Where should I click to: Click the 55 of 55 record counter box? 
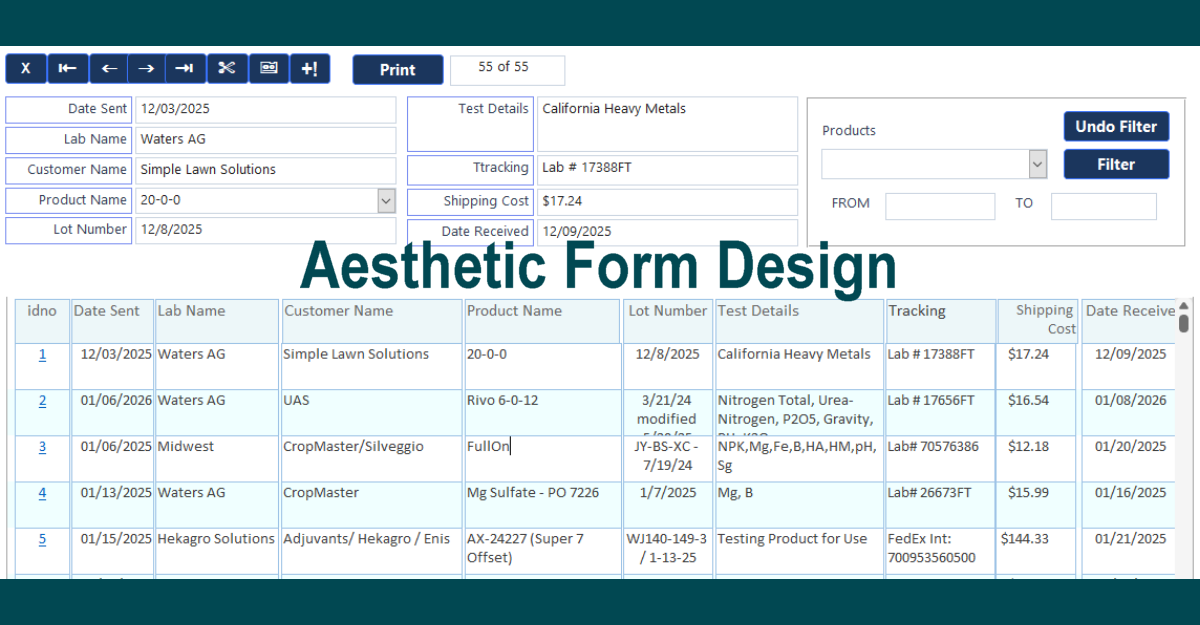pos(507,70)
